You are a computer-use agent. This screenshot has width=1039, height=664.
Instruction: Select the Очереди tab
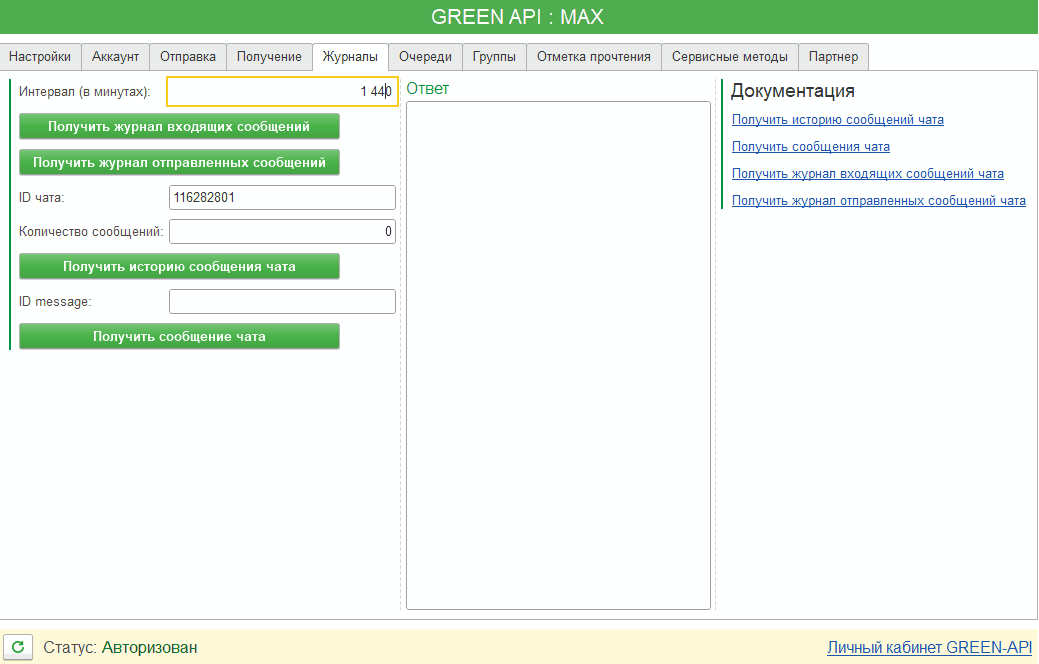(425, 57)
